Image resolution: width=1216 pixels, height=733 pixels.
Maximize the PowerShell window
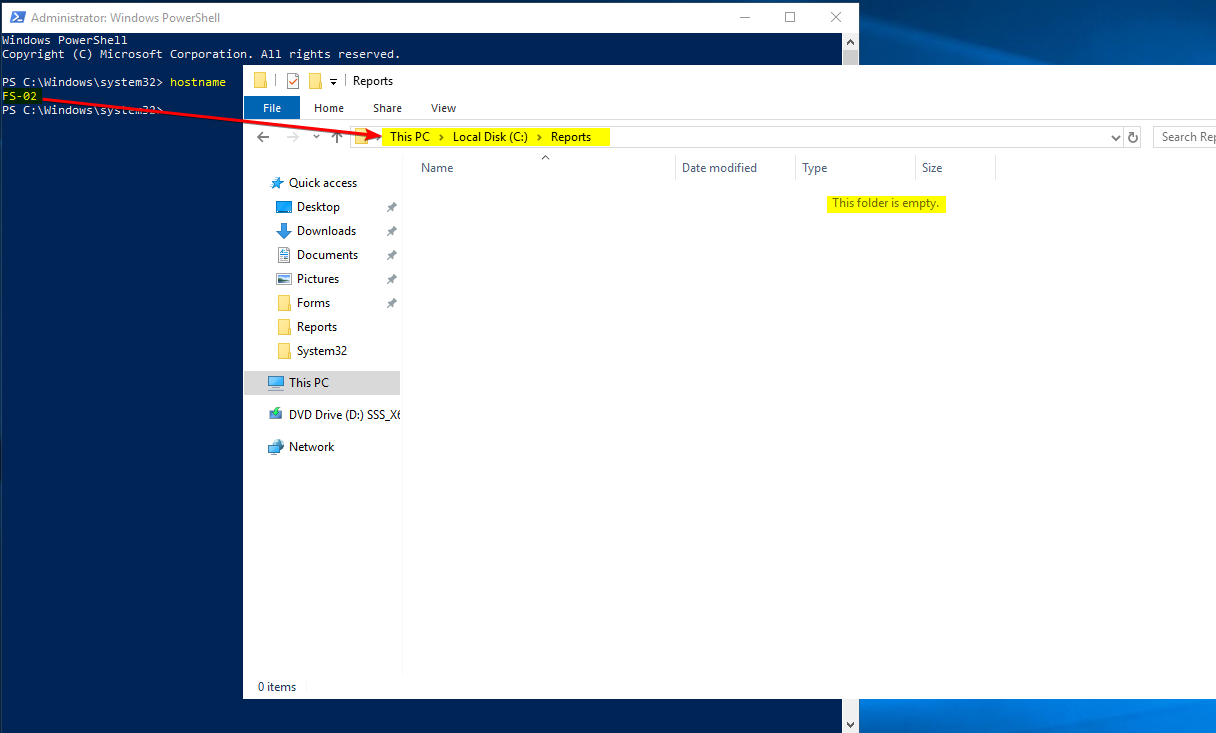pyautogui.click(x=790, y=17)
